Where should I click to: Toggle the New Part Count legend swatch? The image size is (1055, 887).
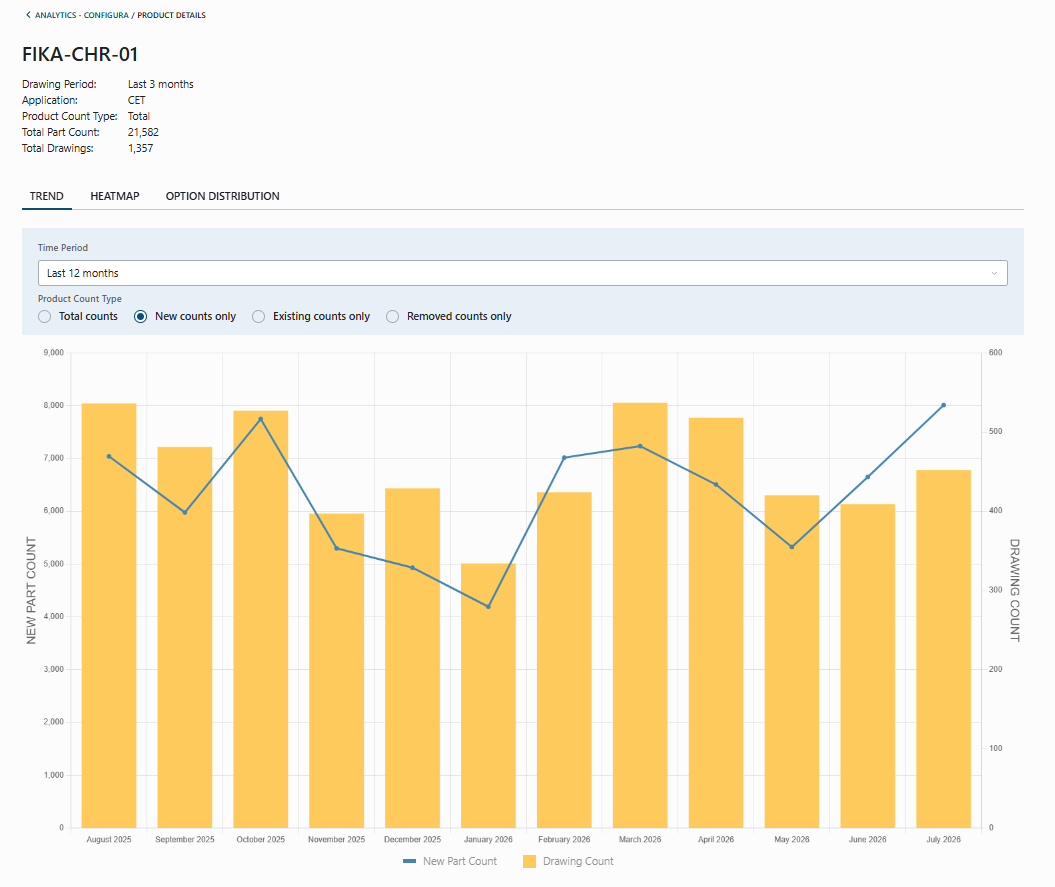pos(409,861)
